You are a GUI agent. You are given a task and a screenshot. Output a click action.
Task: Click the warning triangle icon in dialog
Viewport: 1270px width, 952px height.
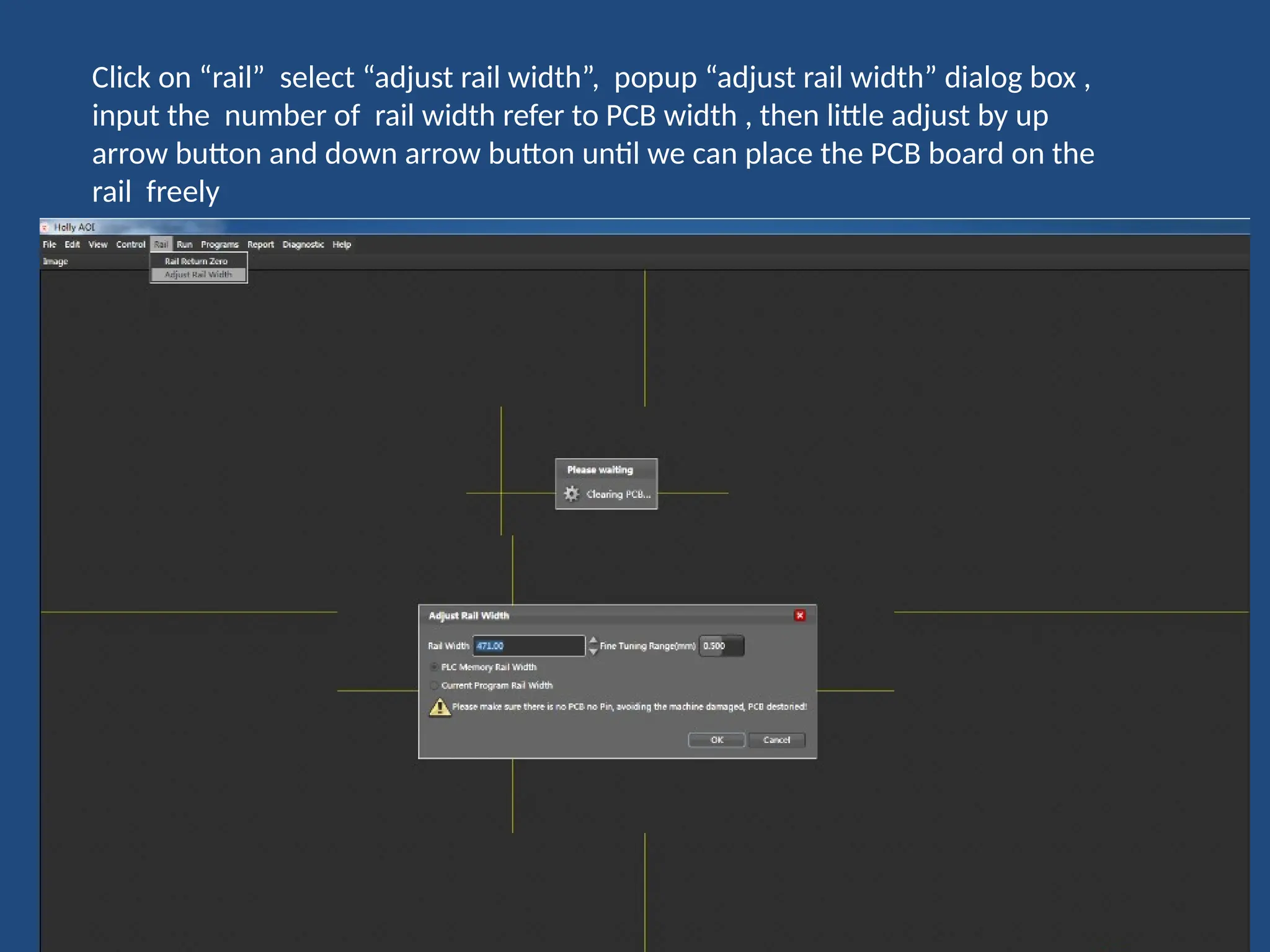pos(440,707)
